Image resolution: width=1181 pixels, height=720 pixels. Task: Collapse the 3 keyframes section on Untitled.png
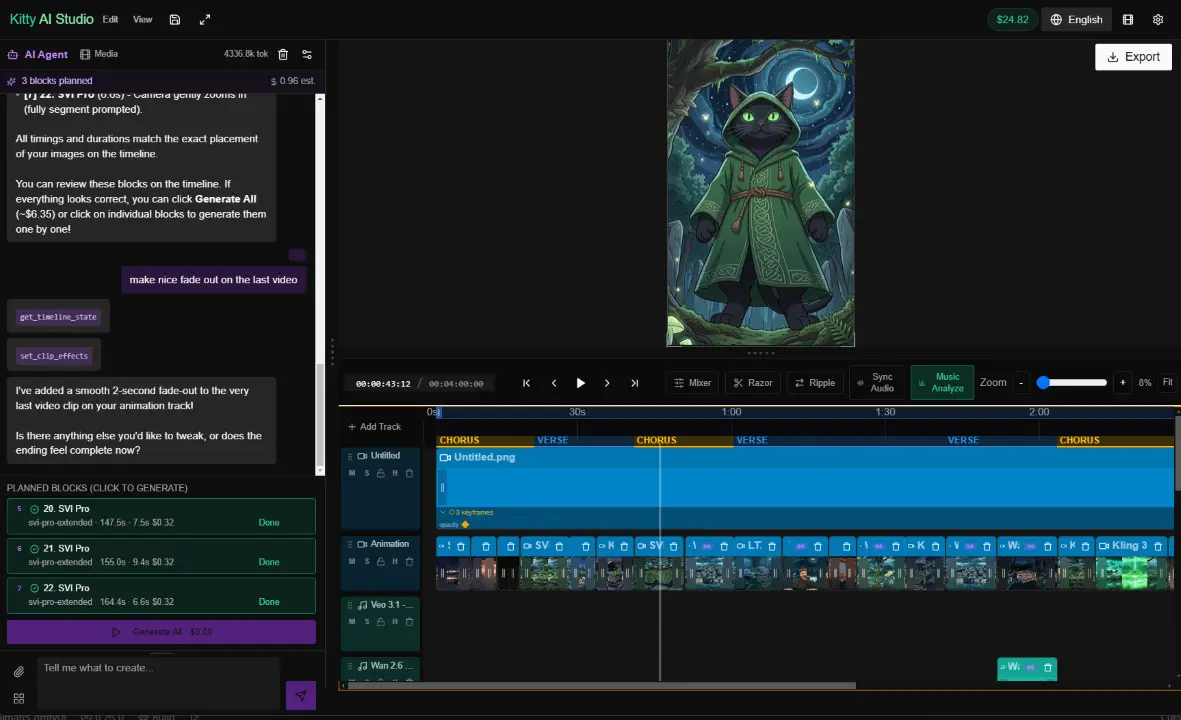point(442,512)
